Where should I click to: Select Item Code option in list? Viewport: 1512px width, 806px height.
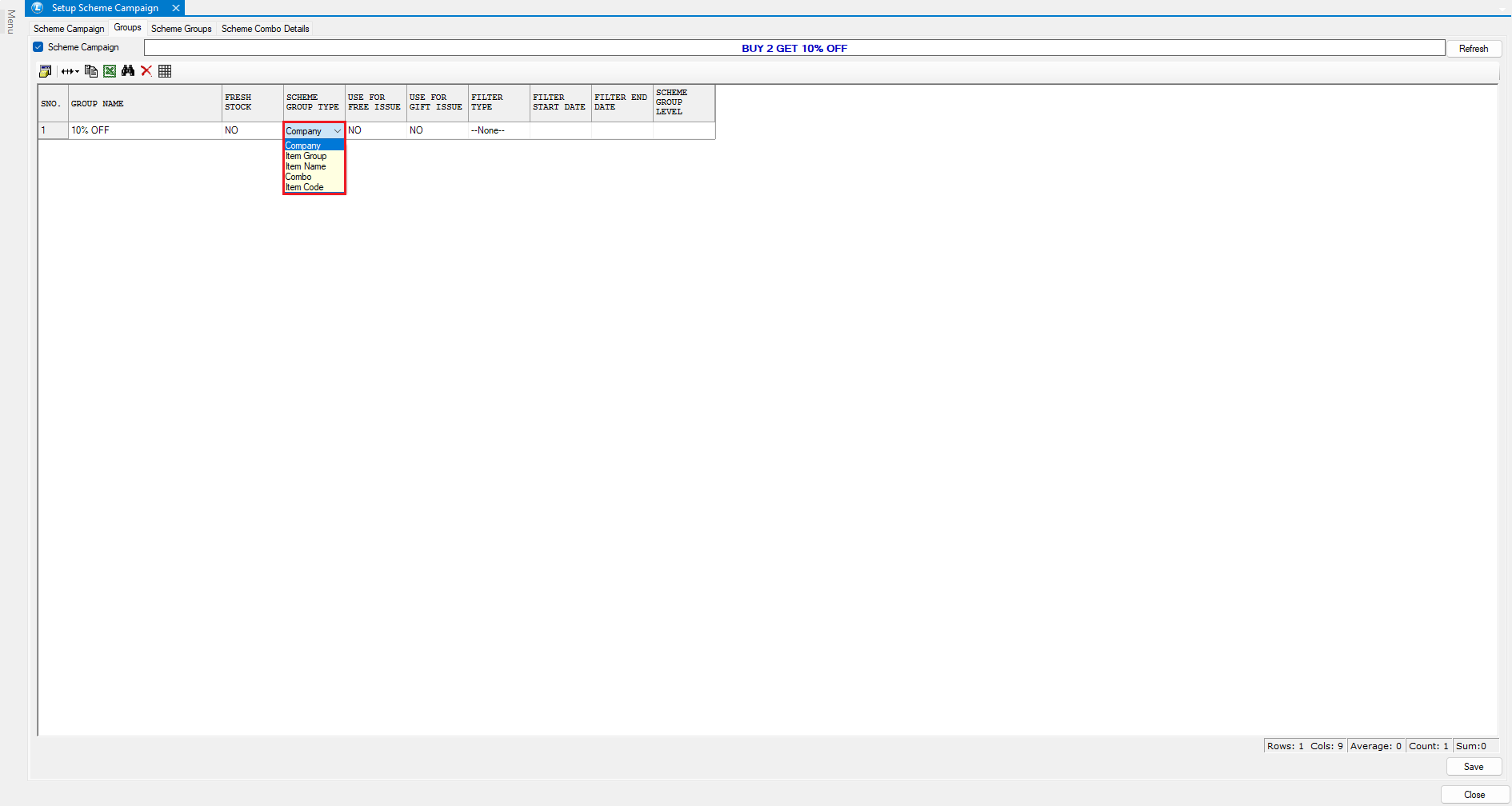[x=305, y=187]
